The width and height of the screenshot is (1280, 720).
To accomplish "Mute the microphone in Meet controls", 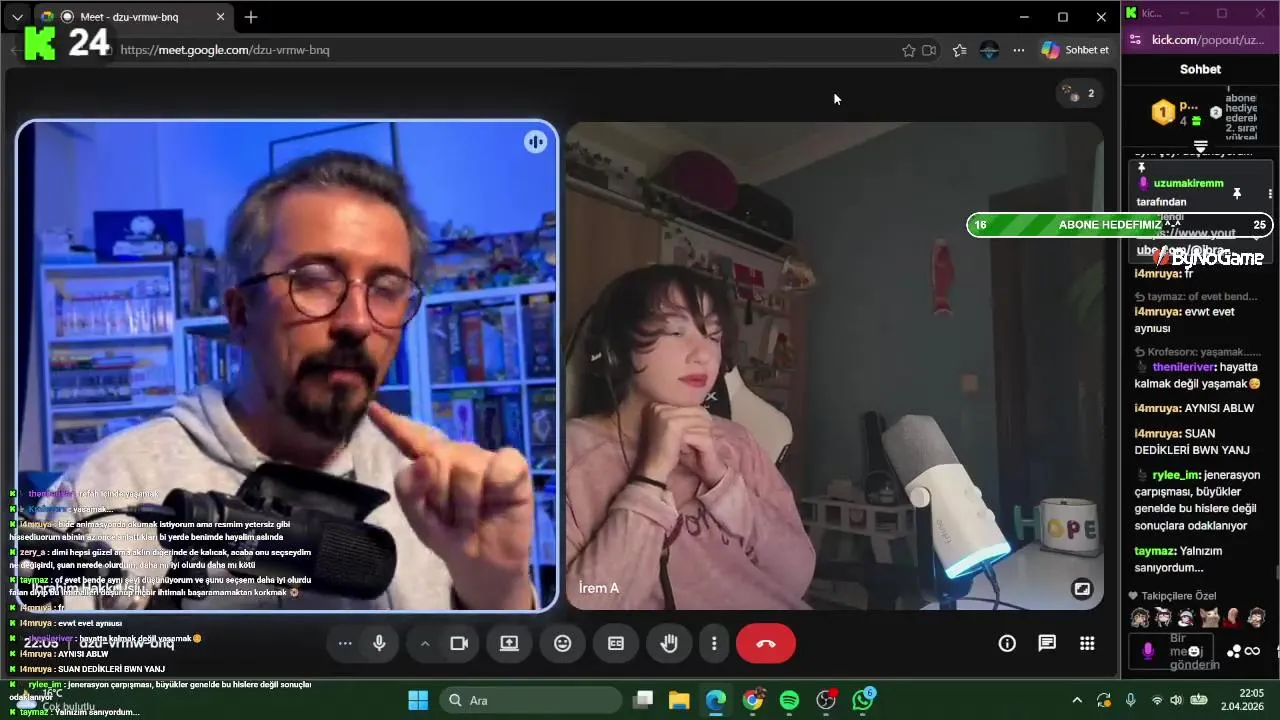I will point(379,643).
